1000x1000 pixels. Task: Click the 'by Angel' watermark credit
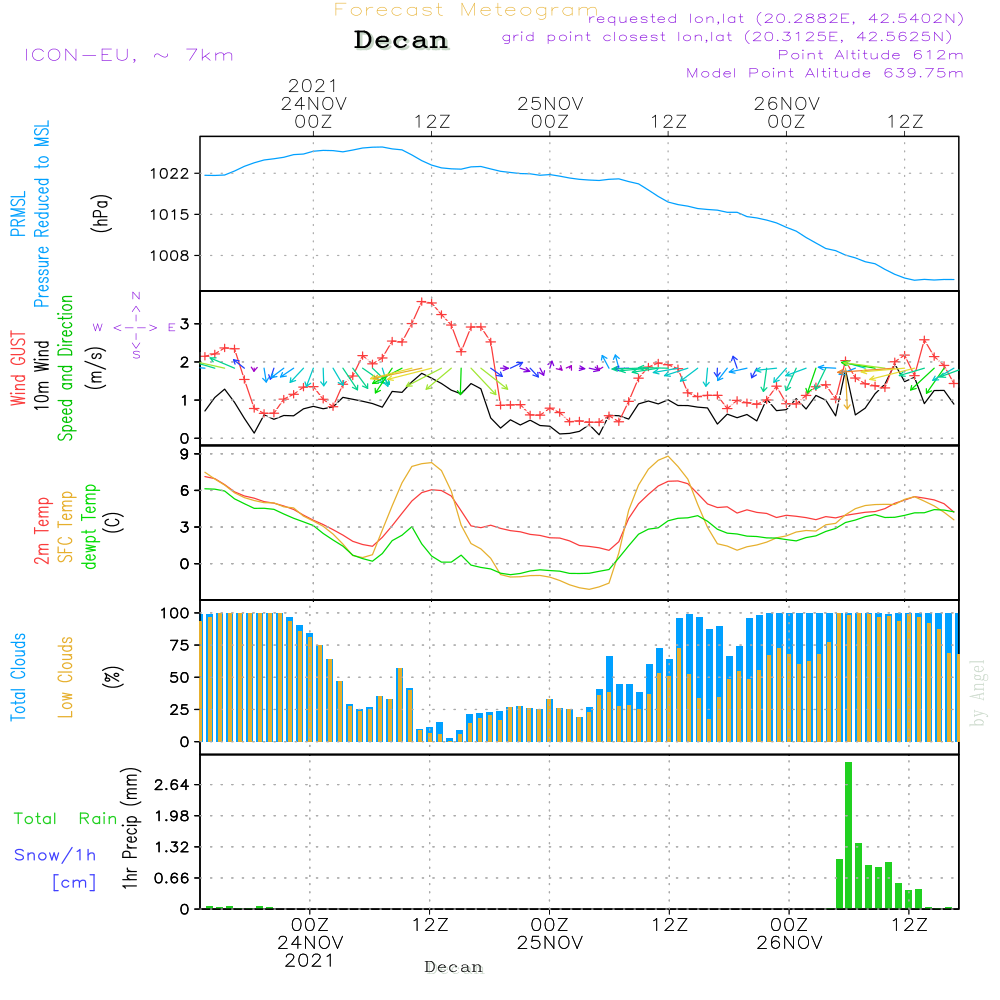978,693
